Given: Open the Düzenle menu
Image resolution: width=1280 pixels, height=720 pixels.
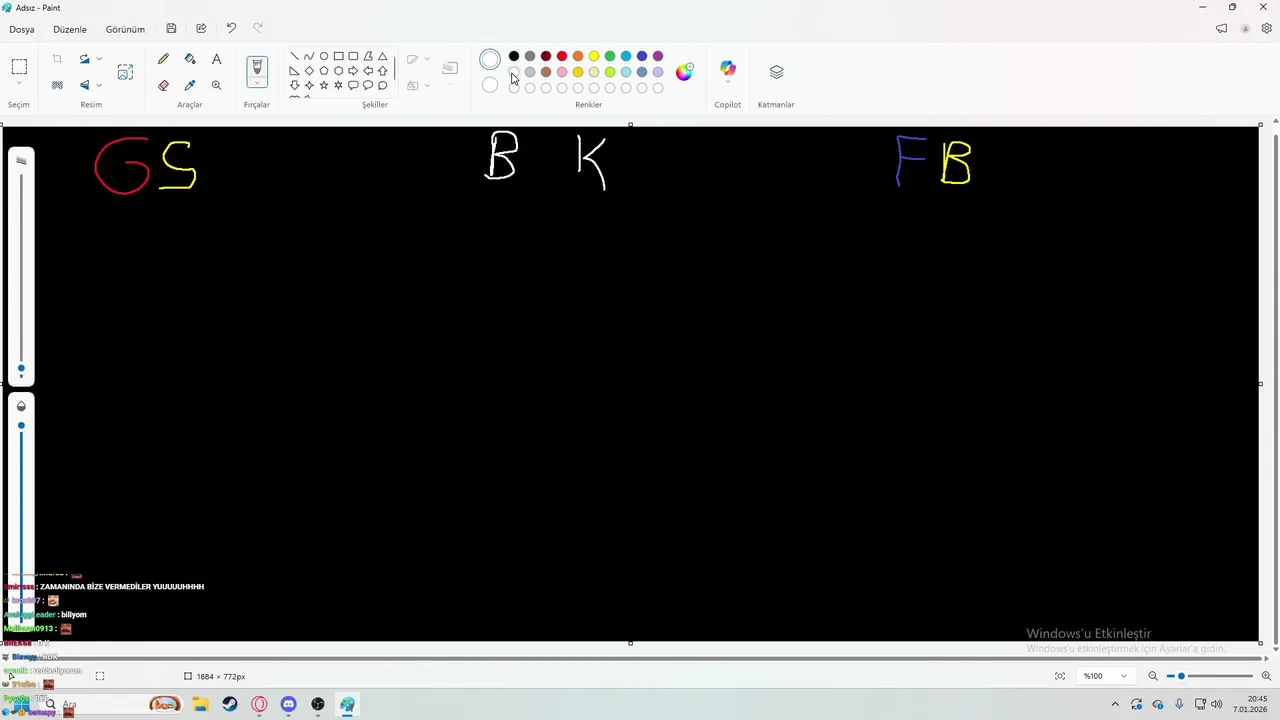Looking at the screenshot, I should [70, 29].
